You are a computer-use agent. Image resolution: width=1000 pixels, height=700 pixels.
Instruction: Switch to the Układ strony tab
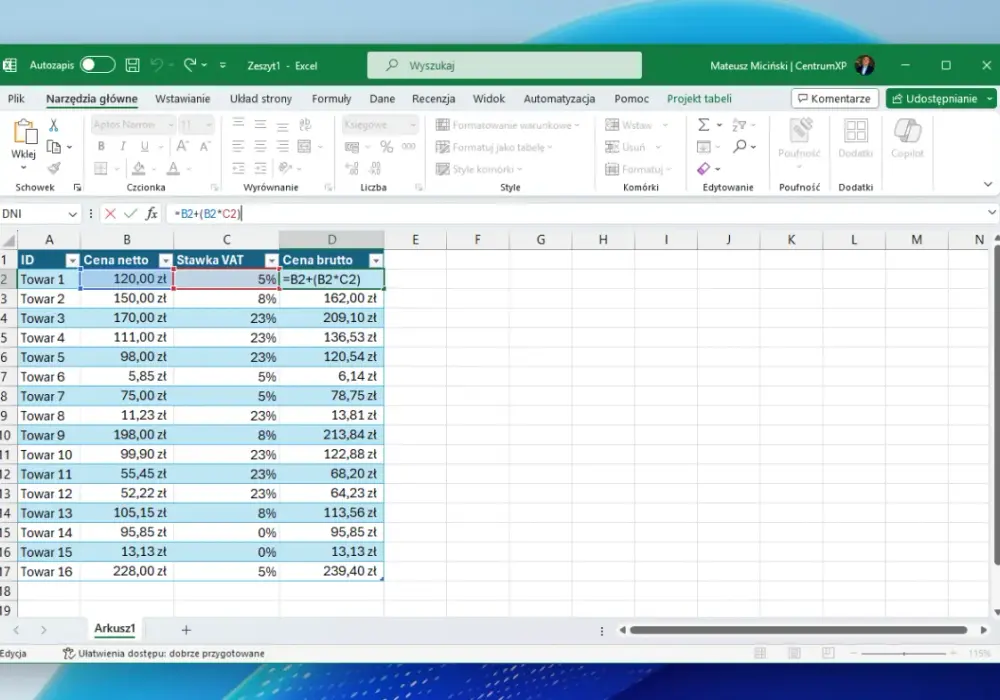coord(261,99)
